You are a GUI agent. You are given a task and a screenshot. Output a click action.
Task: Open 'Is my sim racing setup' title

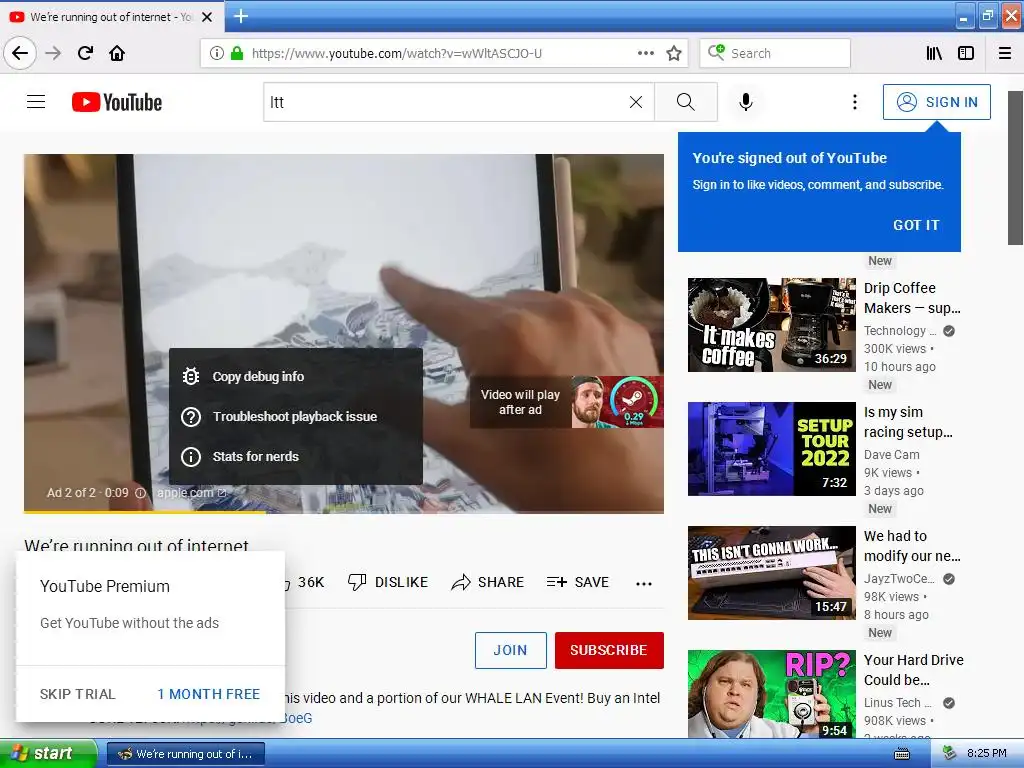[x=908, y=422]
